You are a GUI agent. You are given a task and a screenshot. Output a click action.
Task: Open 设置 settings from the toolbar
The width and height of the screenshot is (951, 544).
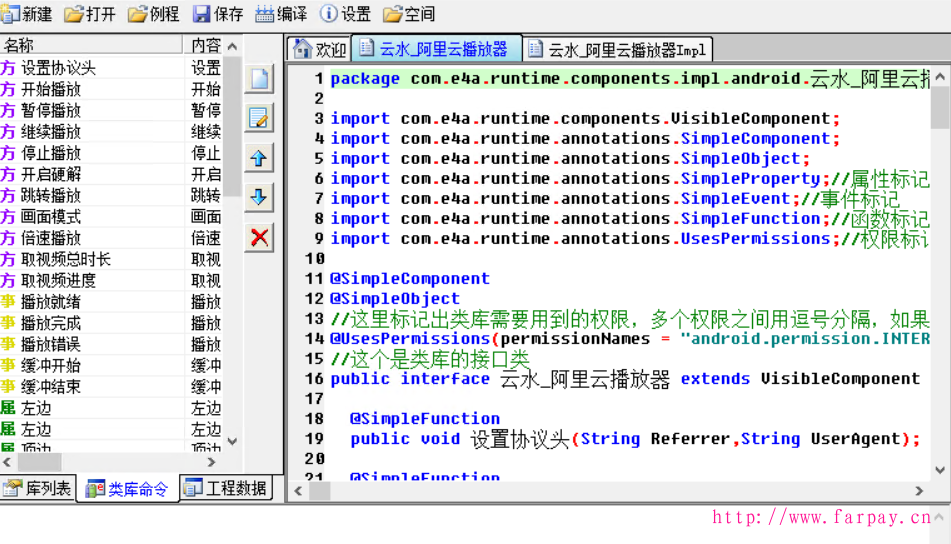point(345,14)
